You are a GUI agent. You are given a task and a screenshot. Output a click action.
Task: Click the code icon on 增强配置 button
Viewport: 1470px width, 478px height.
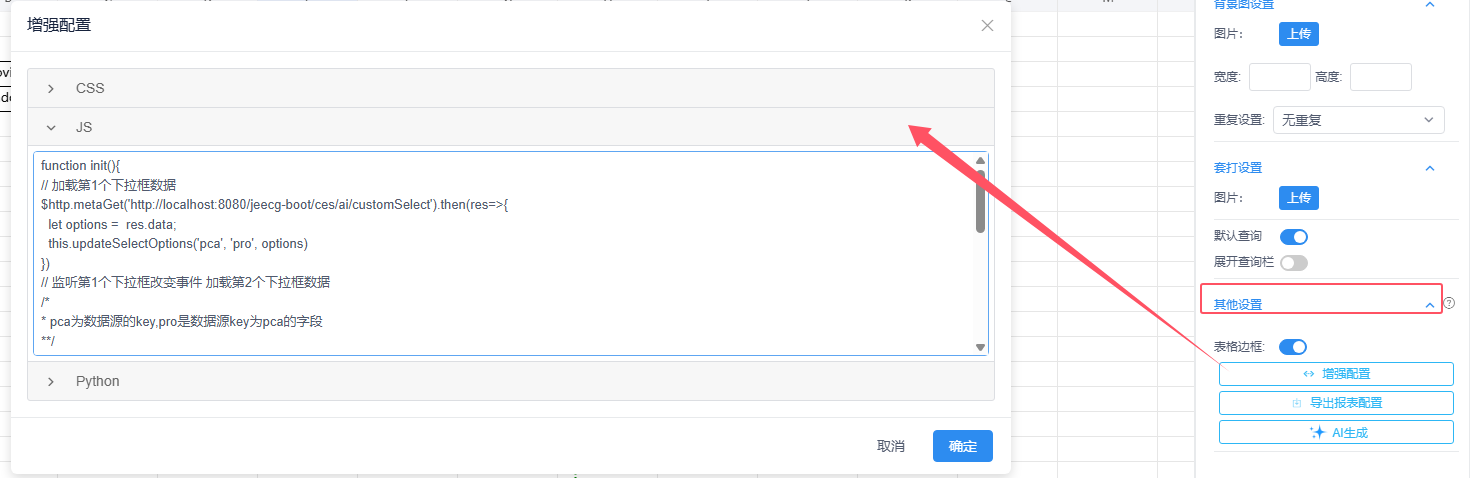click(x=1308, y=374)
